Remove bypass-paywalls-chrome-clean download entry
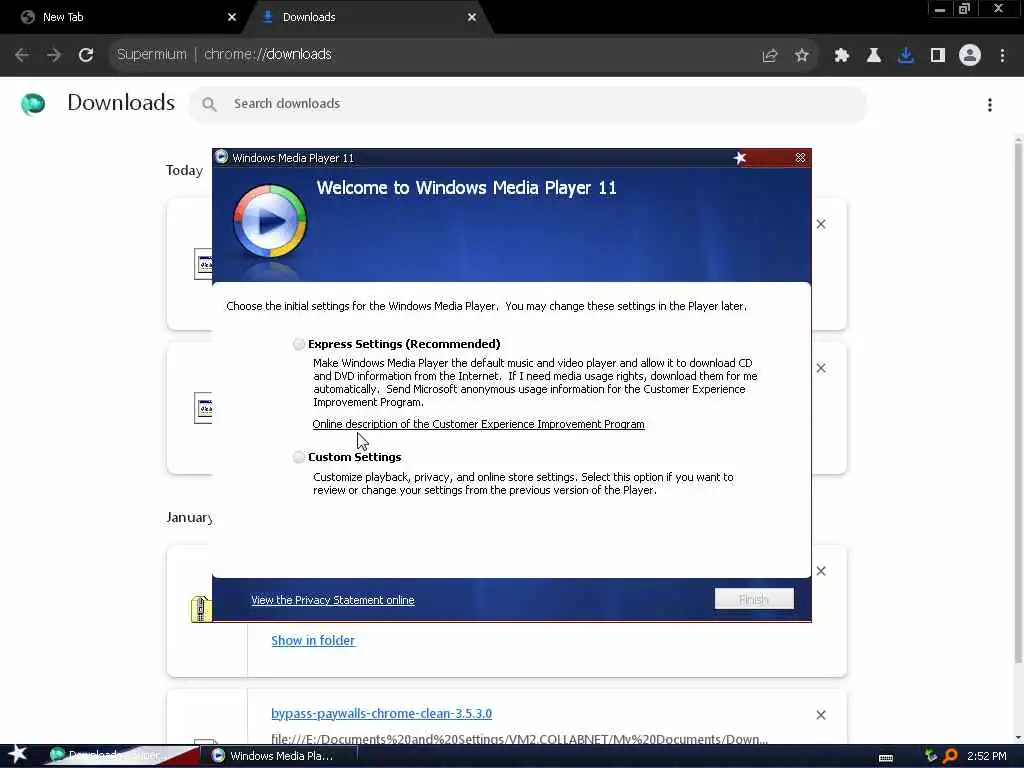Viewport: 1024px width, 768px height. click(x=821, y=715)
